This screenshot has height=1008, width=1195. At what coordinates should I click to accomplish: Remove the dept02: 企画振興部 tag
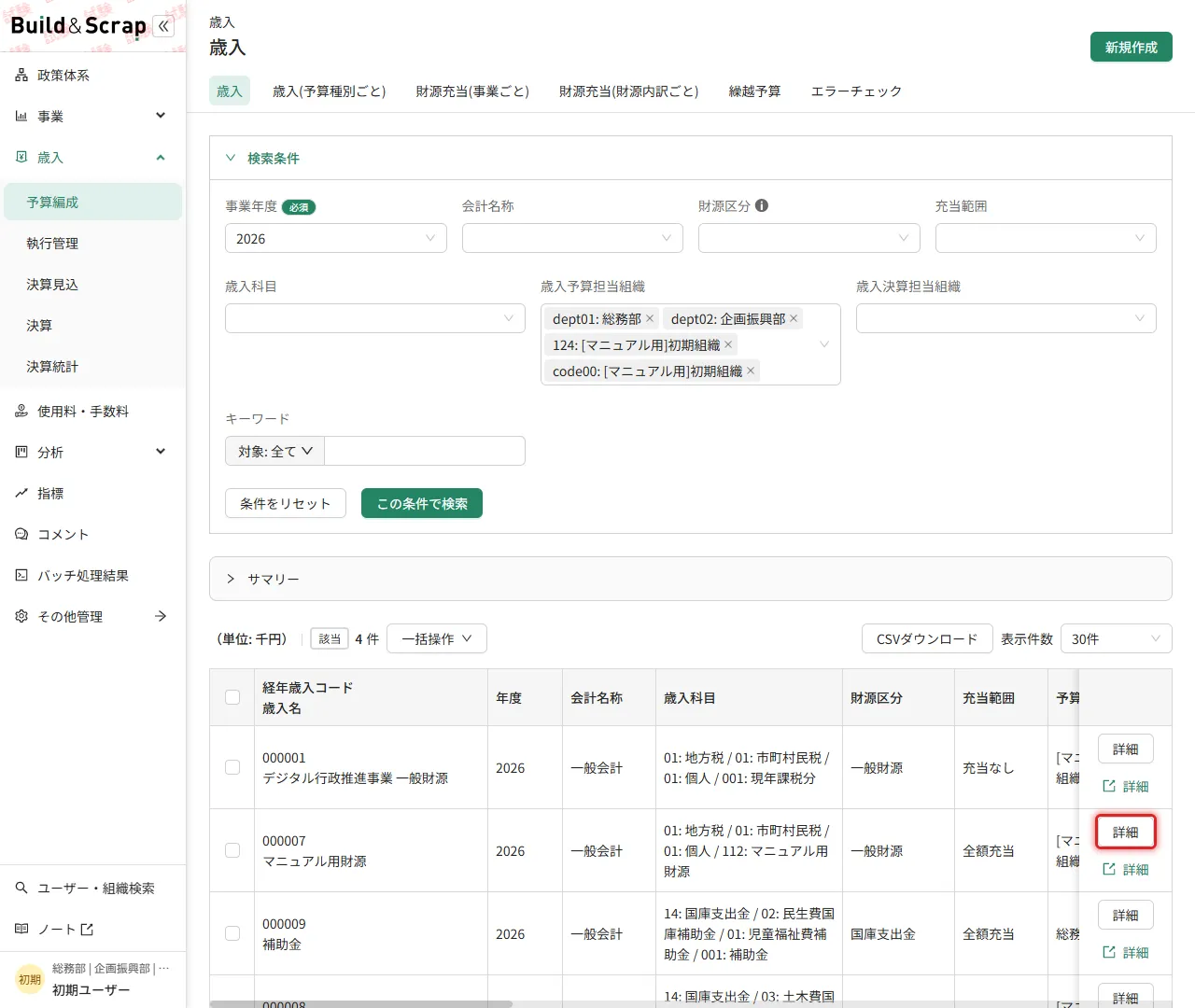(x=794, y=319)
